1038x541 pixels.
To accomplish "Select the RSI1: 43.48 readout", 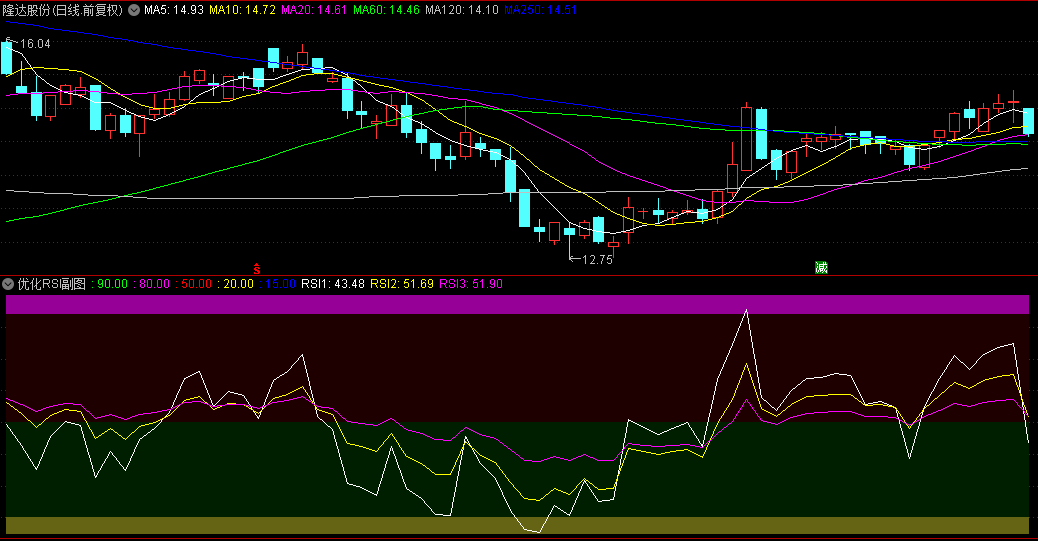I will [333, 284].
